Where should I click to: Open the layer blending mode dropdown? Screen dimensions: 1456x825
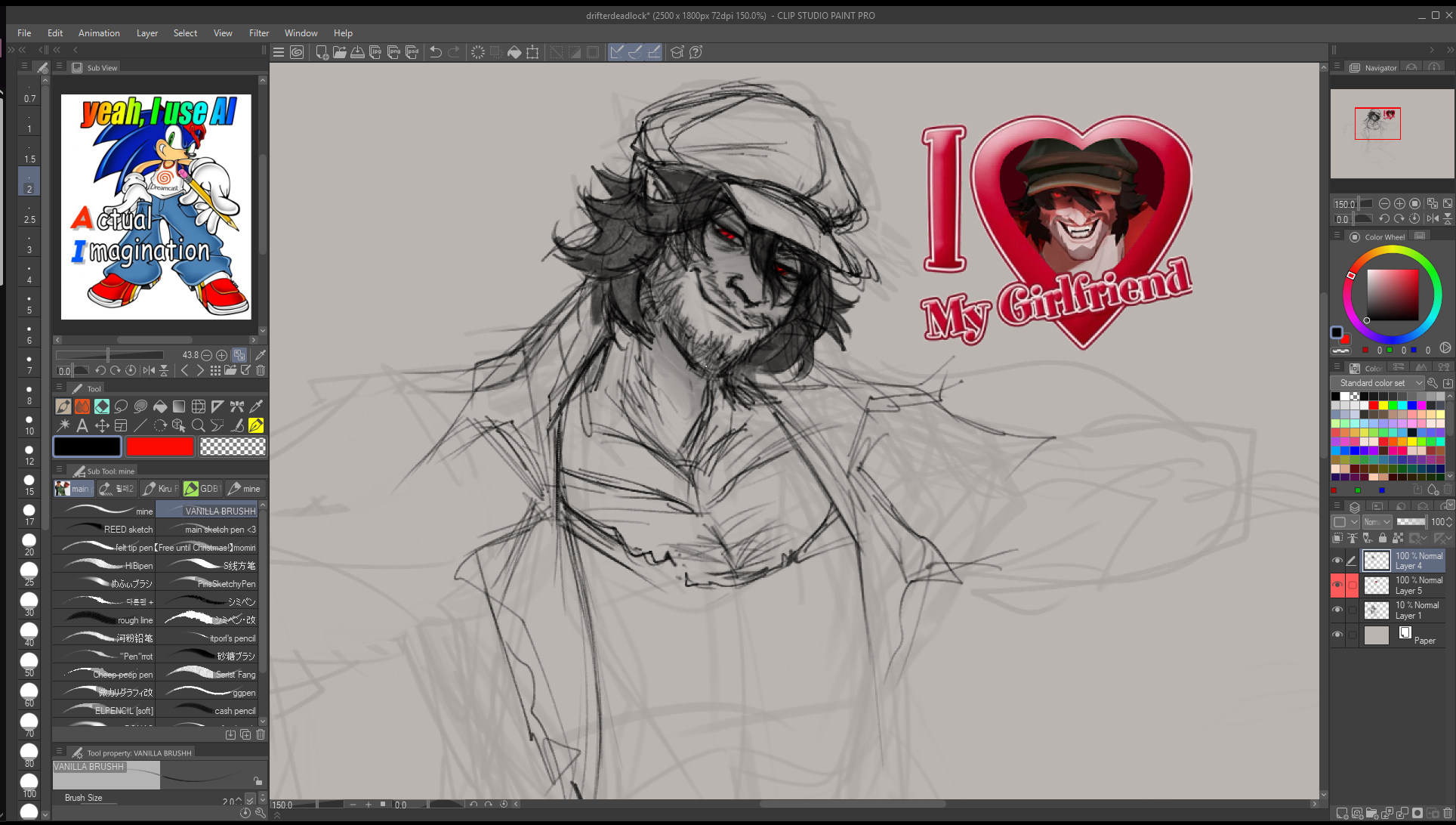[1377, 522]
